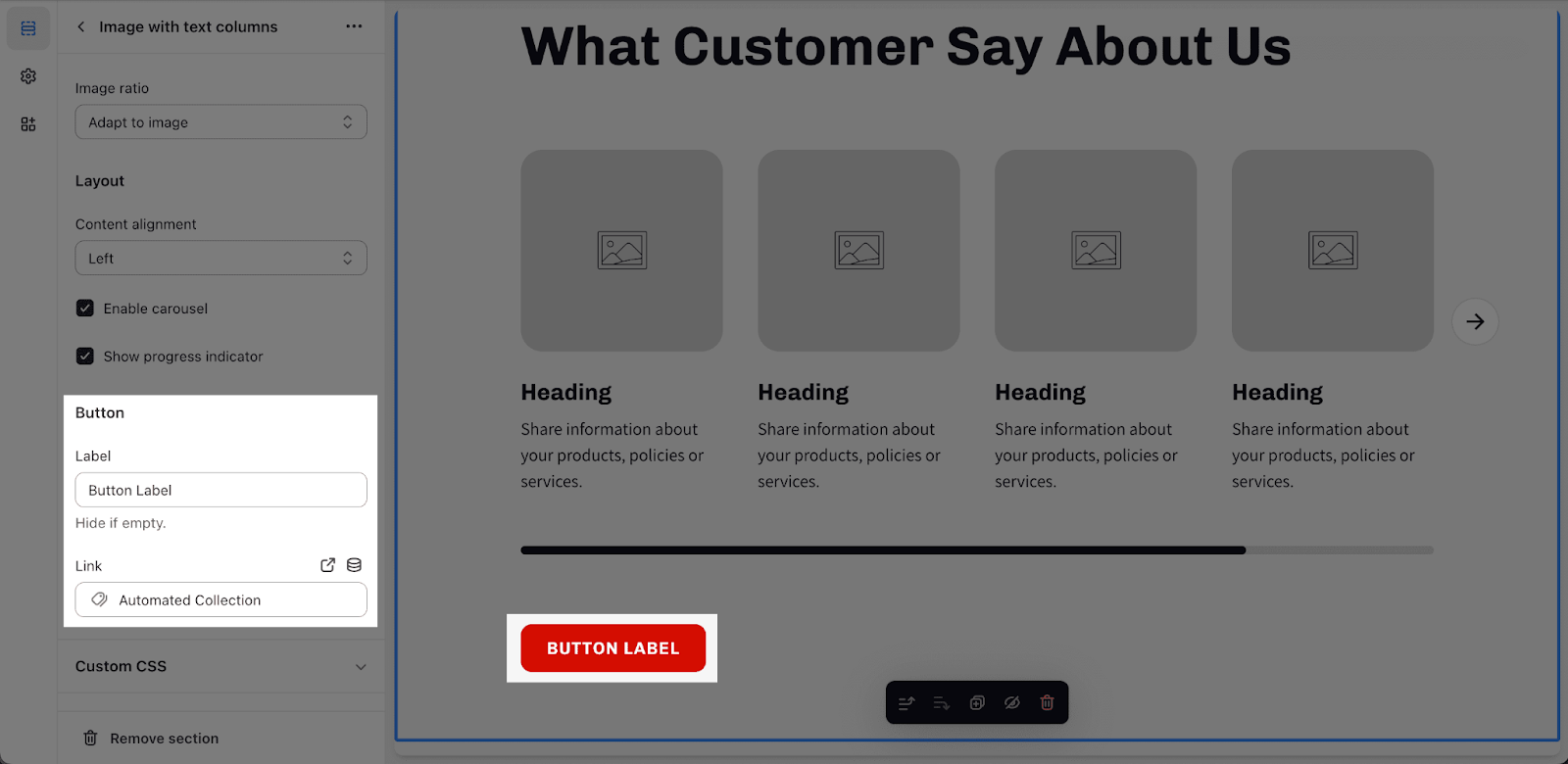The width and height of the screenshot is (1568, 764).
Task: Move section down in floating toolbar
Action: tap(942, 703)
